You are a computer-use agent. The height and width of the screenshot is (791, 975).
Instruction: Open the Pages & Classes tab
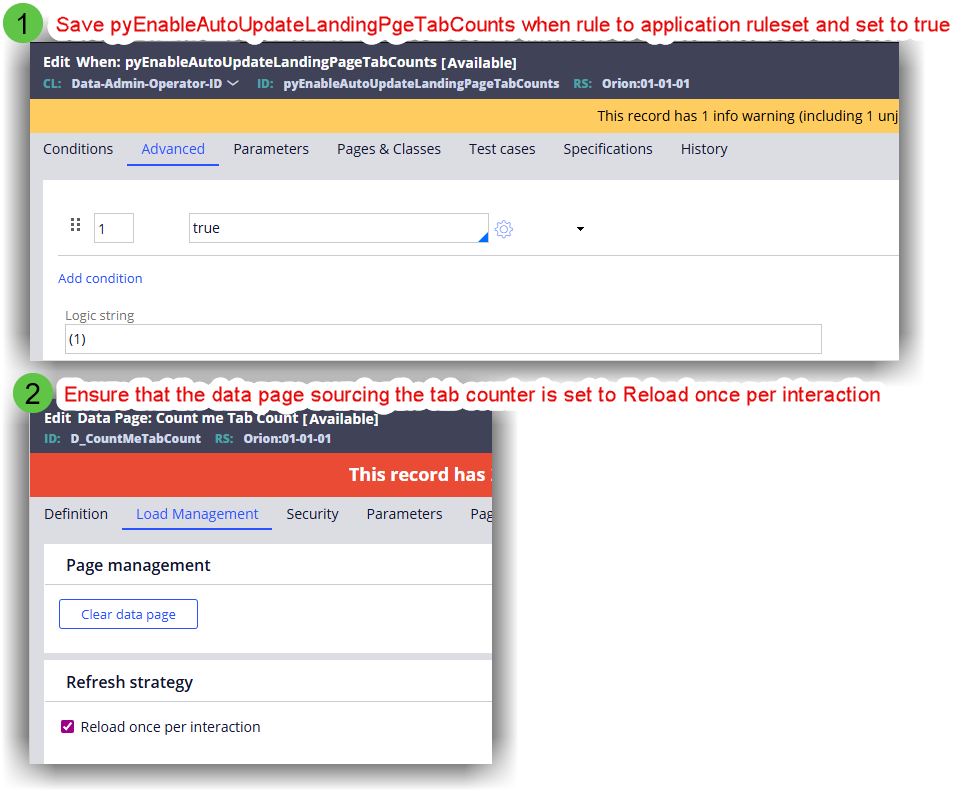[x=388, y=149]
